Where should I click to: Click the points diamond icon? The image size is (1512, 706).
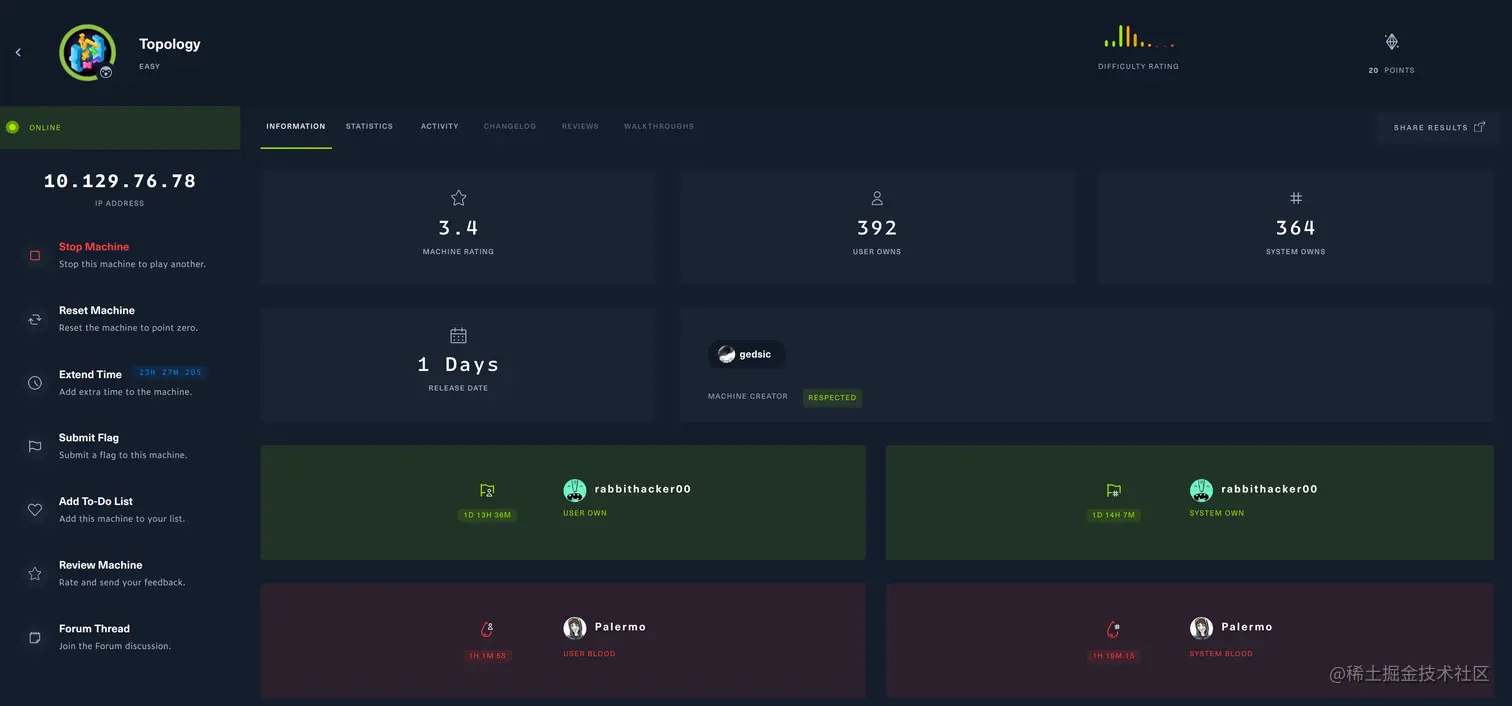point(1391,41)
